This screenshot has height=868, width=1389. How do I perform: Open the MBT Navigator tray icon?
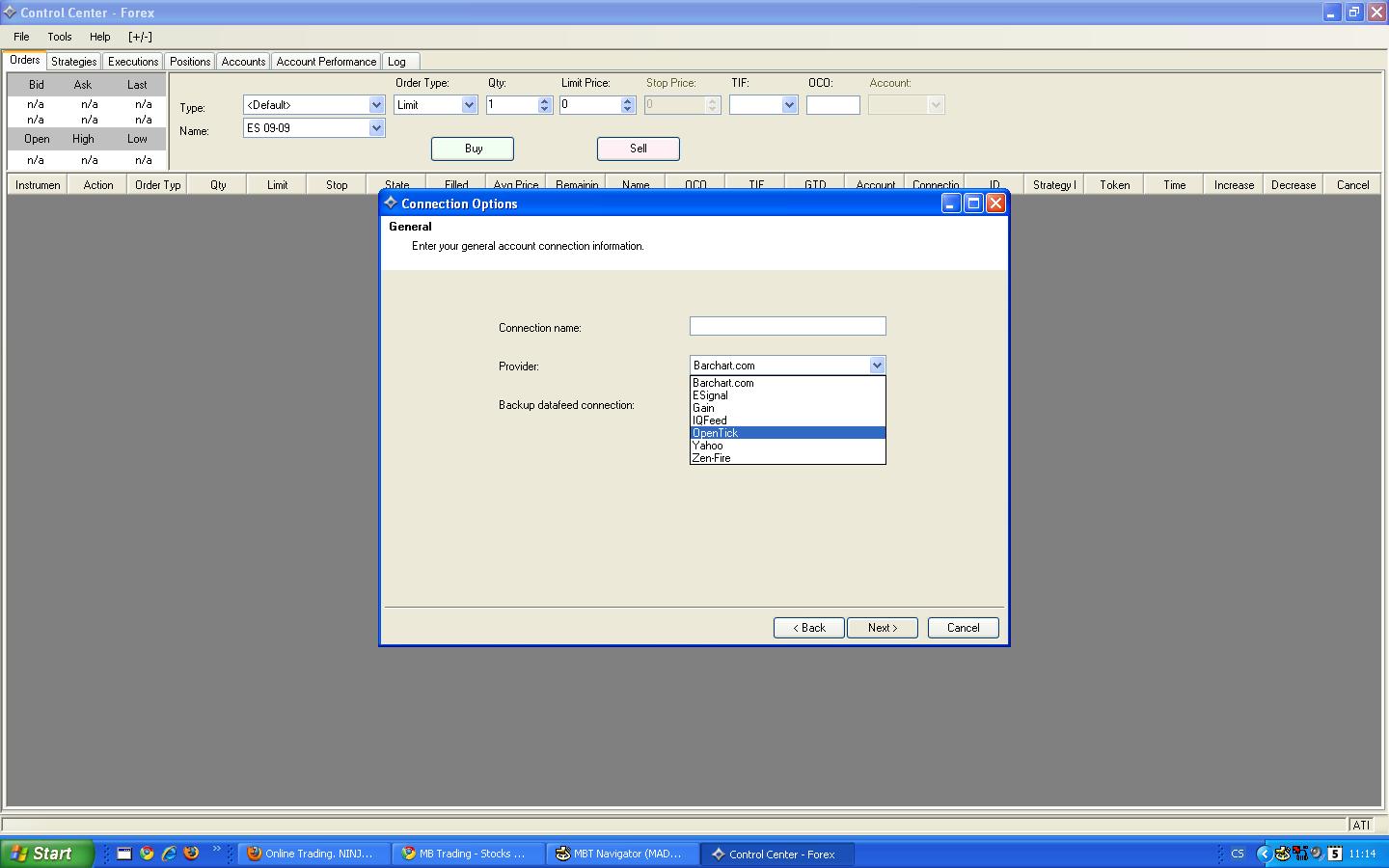[x=1283, y=854]
